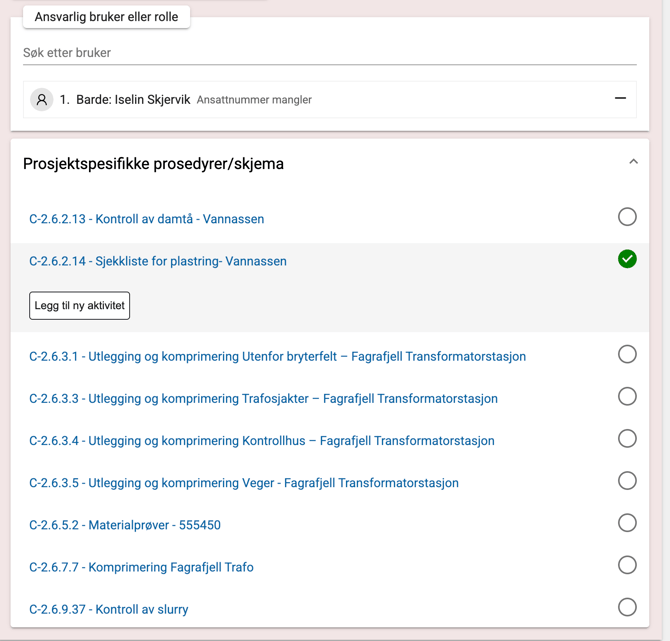Tick the Utlegging og komprimering Veger circle

click(627, 481)
